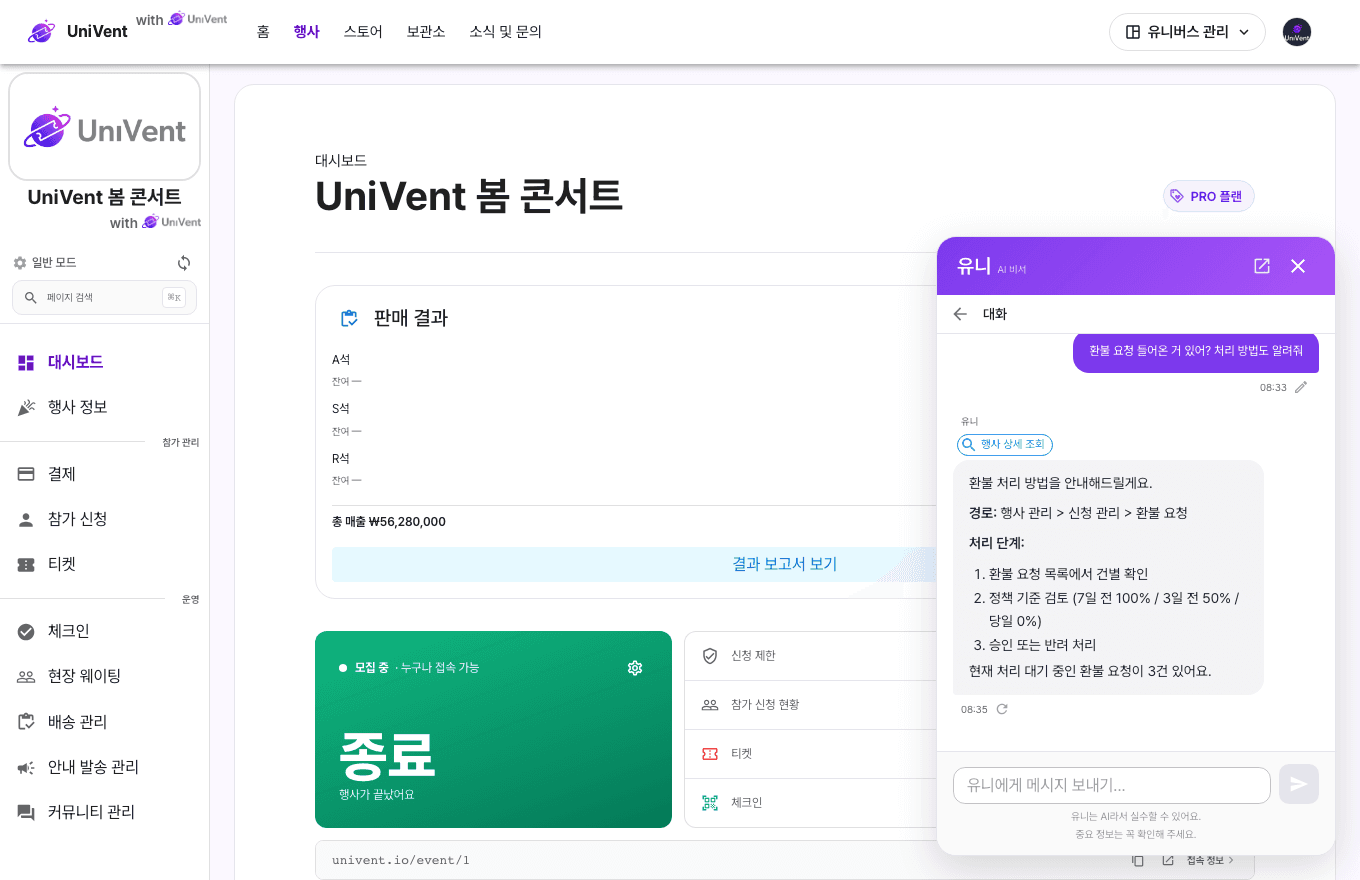Expand 접속 정보 chevron link
Screen dimensions: 1360x880
pos(1210,860)
